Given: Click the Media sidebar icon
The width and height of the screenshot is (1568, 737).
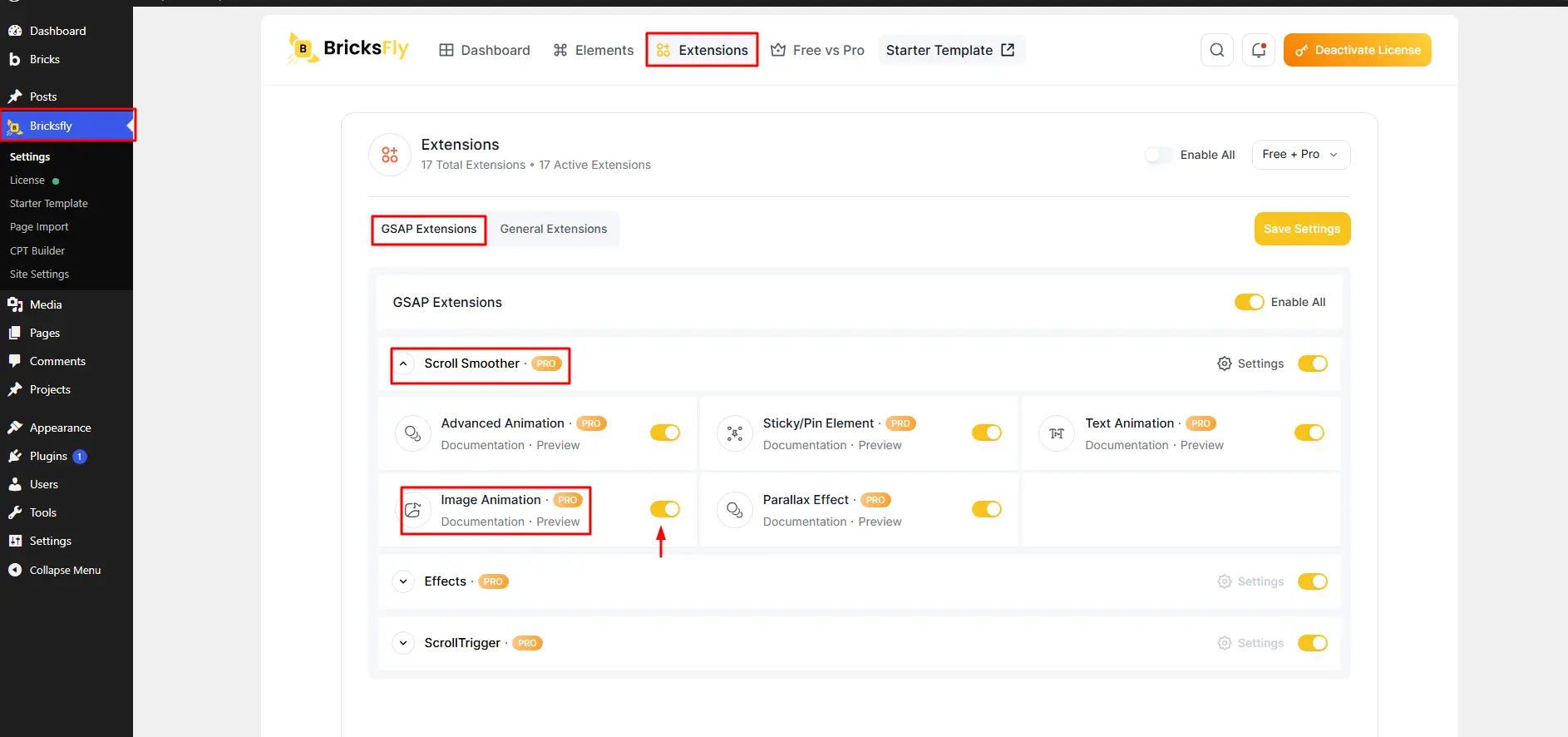Looking at the screenshot, I should click(x=15, y=304).
